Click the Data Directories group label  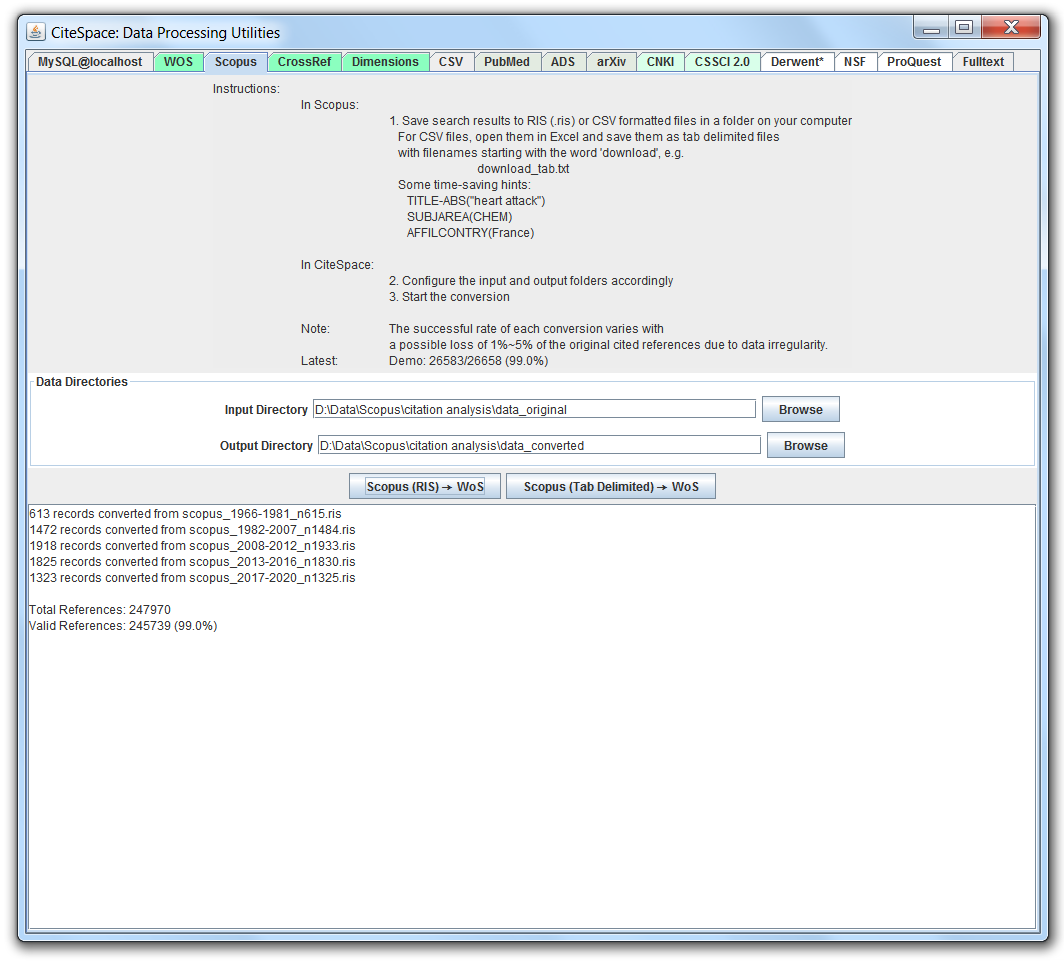point(81,382)
